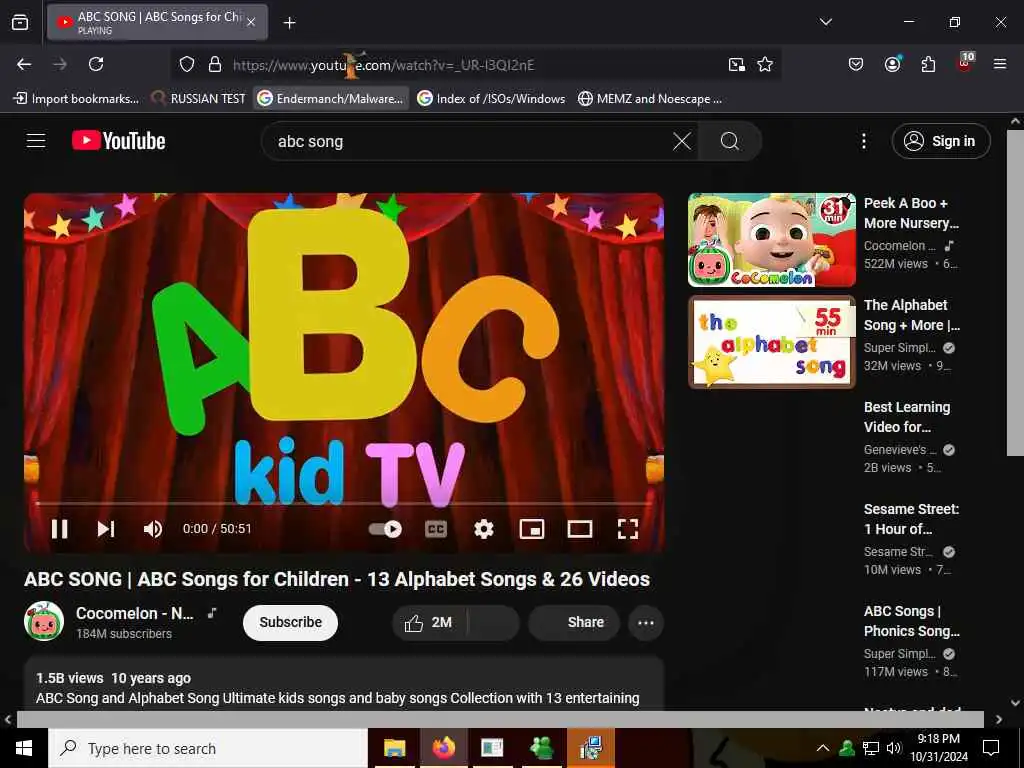Click the Sign in button

[941, 141]
